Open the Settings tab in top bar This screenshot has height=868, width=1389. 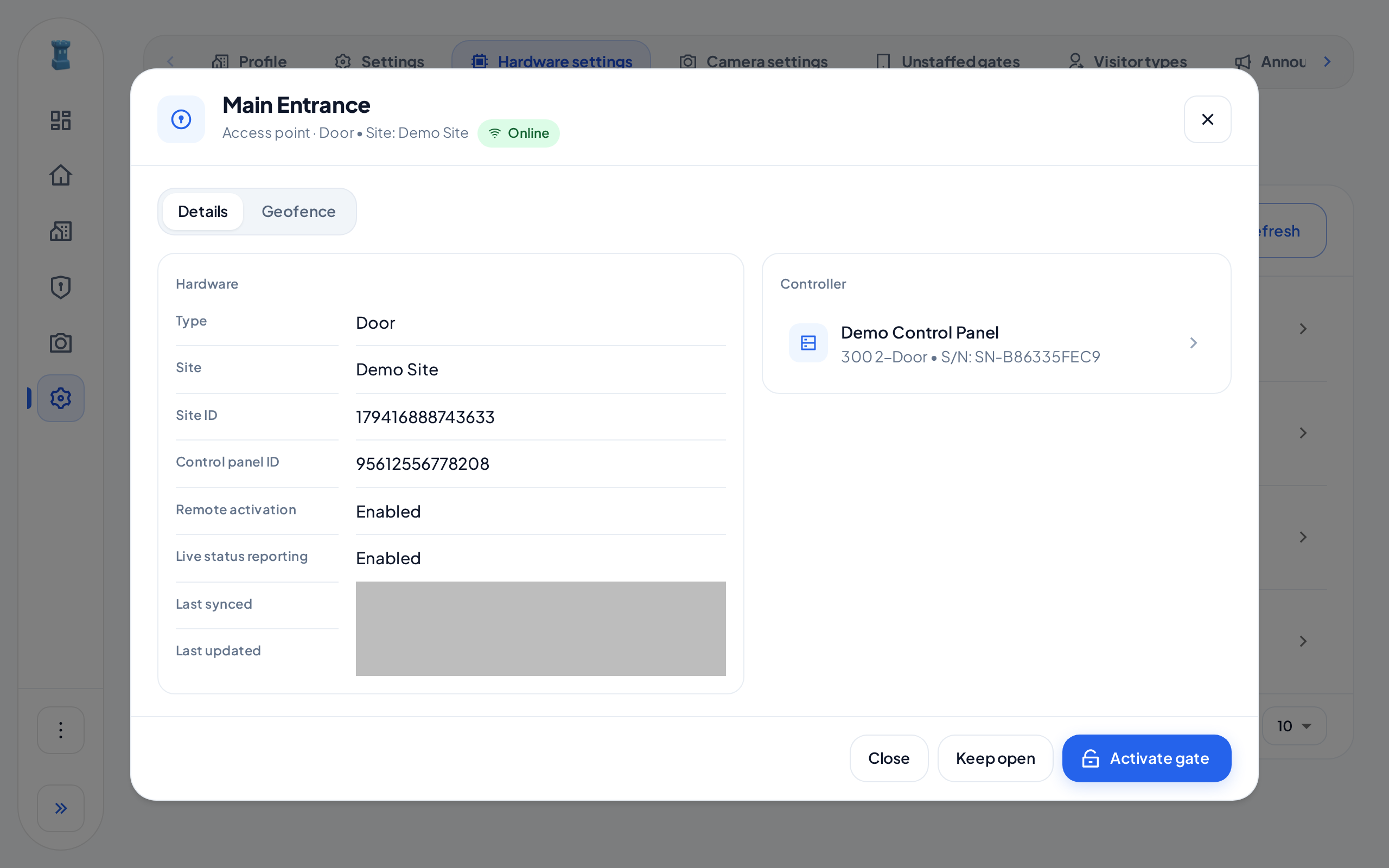(379, 61)
